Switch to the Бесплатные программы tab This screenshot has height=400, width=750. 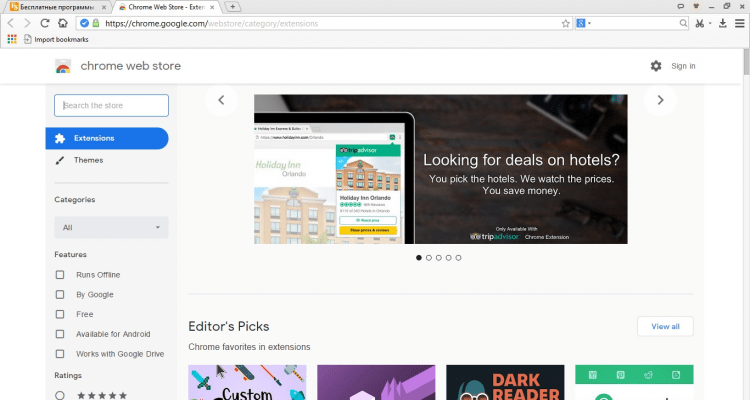pyautogui.click(x=55, y=6)
